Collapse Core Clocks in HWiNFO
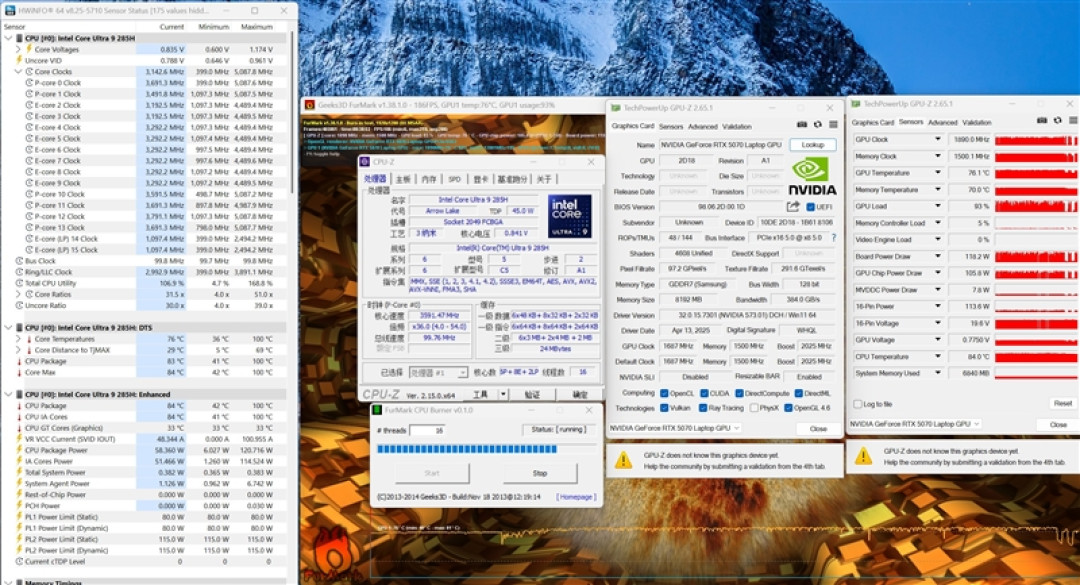 pos(18,72)
